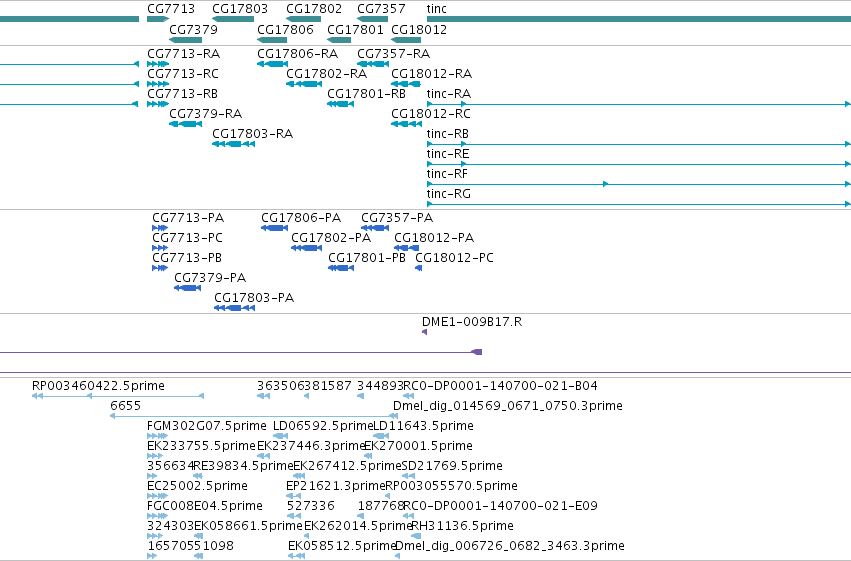Select protein CG7713-PC

tap(187, 238)
